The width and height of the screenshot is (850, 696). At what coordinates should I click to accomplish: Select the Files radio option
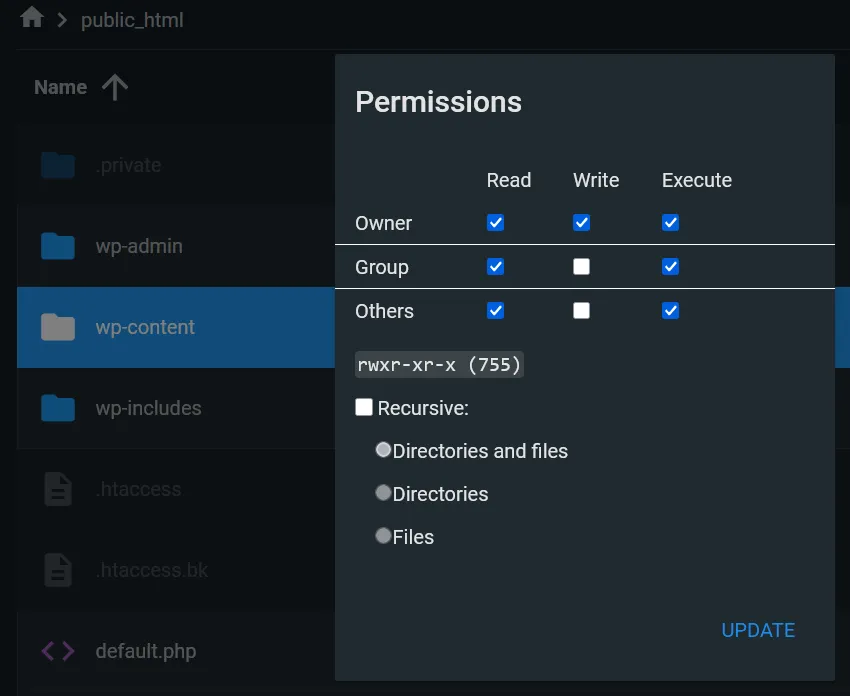click(x=383, y=535)
